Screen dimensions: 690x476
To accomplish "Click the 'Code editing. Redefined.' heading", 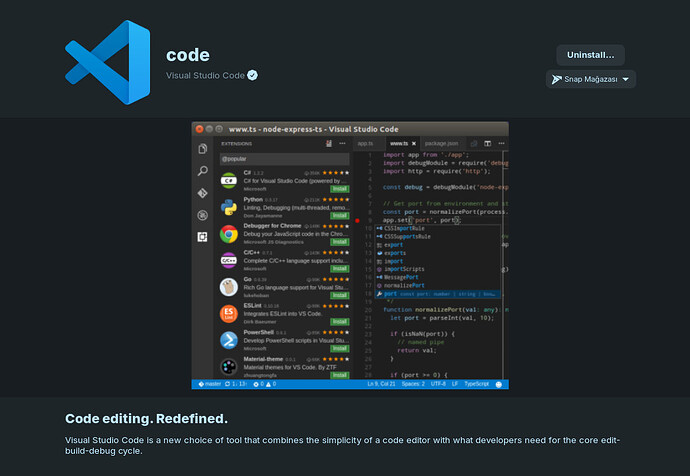I will [x=147, y=418].
